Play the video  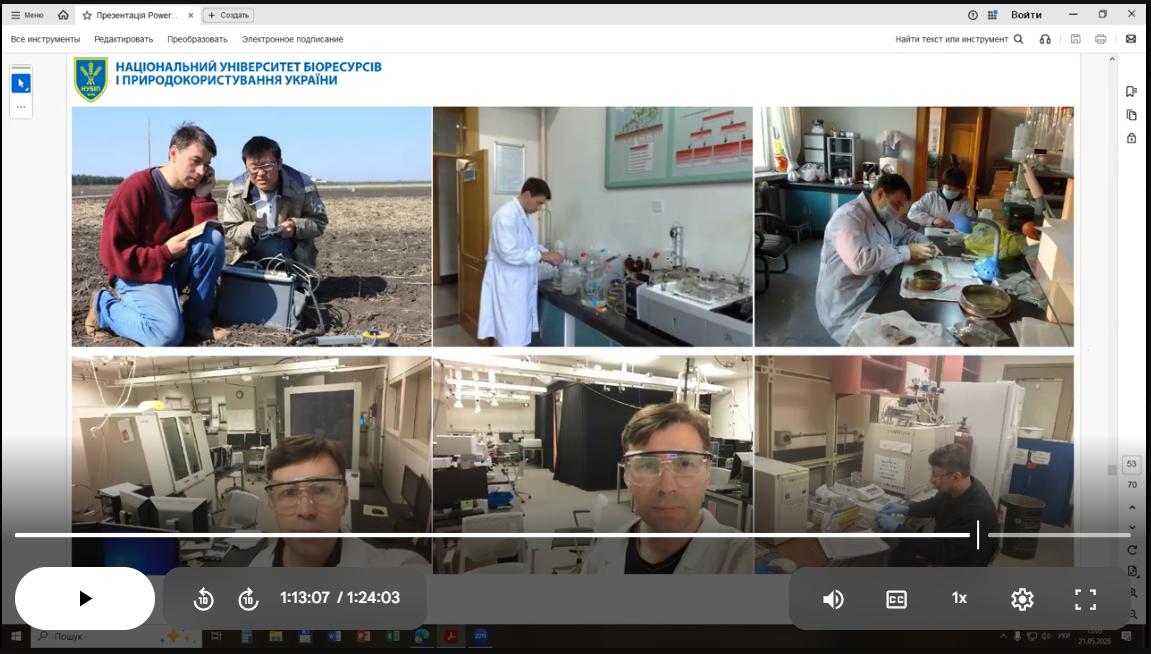click(84, 598)
